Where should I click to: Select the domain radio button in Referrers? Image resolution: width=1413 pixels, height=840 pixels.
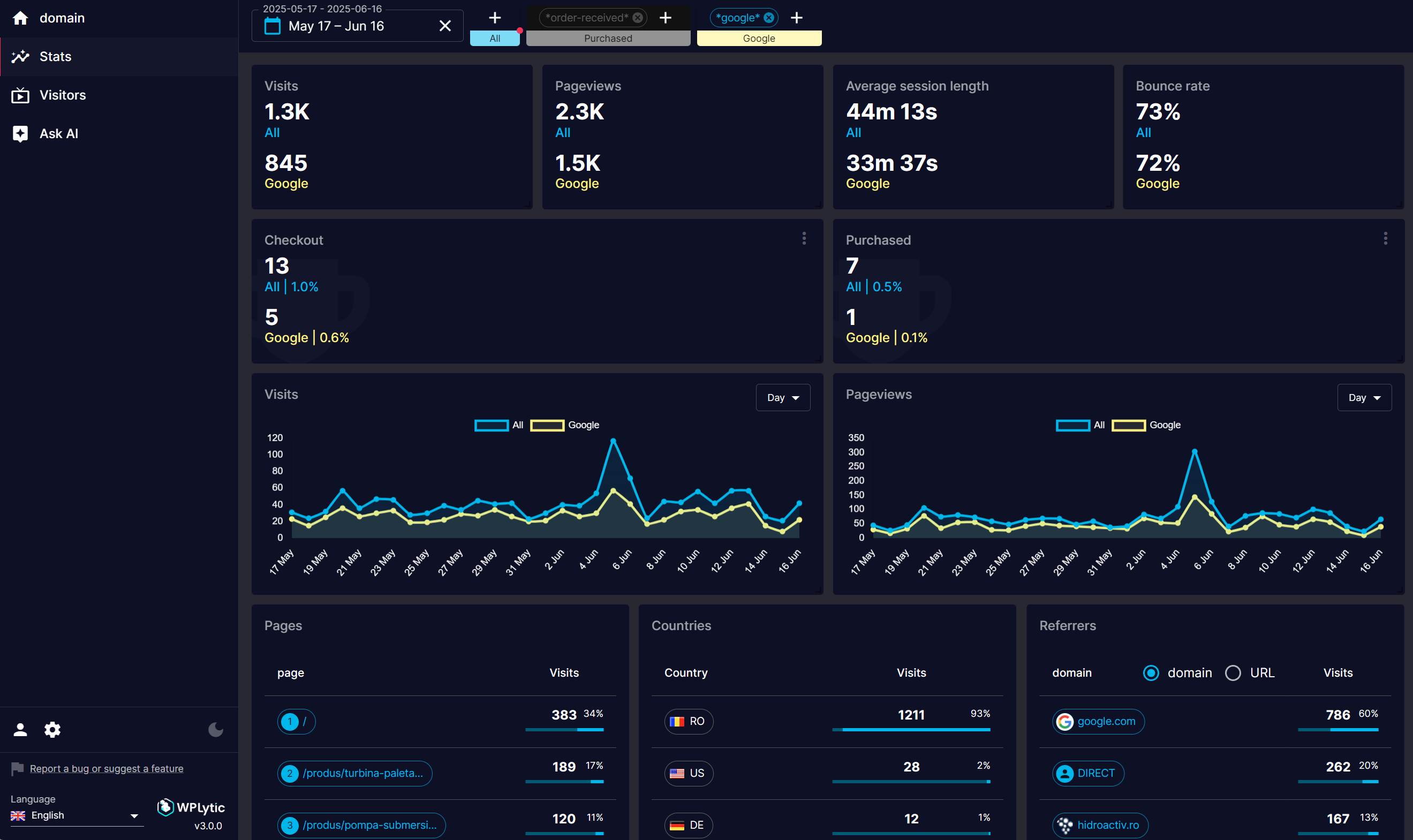pos(1151,672)
